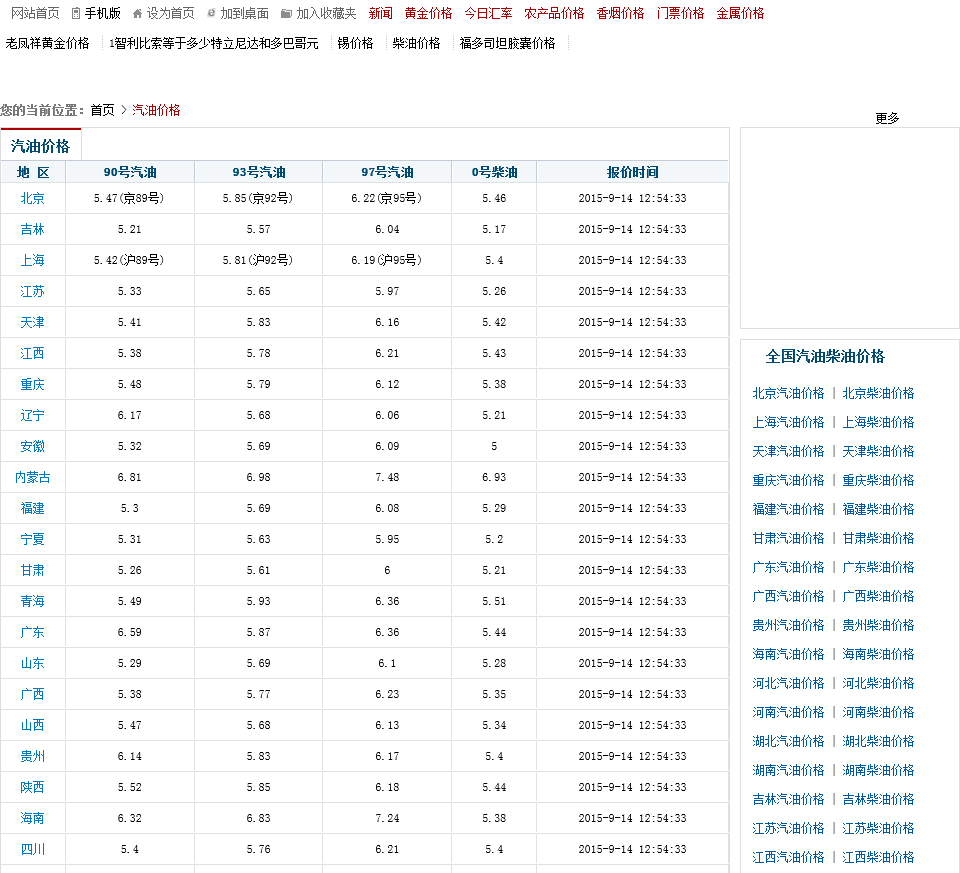The height and width of the screenshot is (873, 960).
Task: Open the 福建 region link in the table
Action: pos(32,508)
